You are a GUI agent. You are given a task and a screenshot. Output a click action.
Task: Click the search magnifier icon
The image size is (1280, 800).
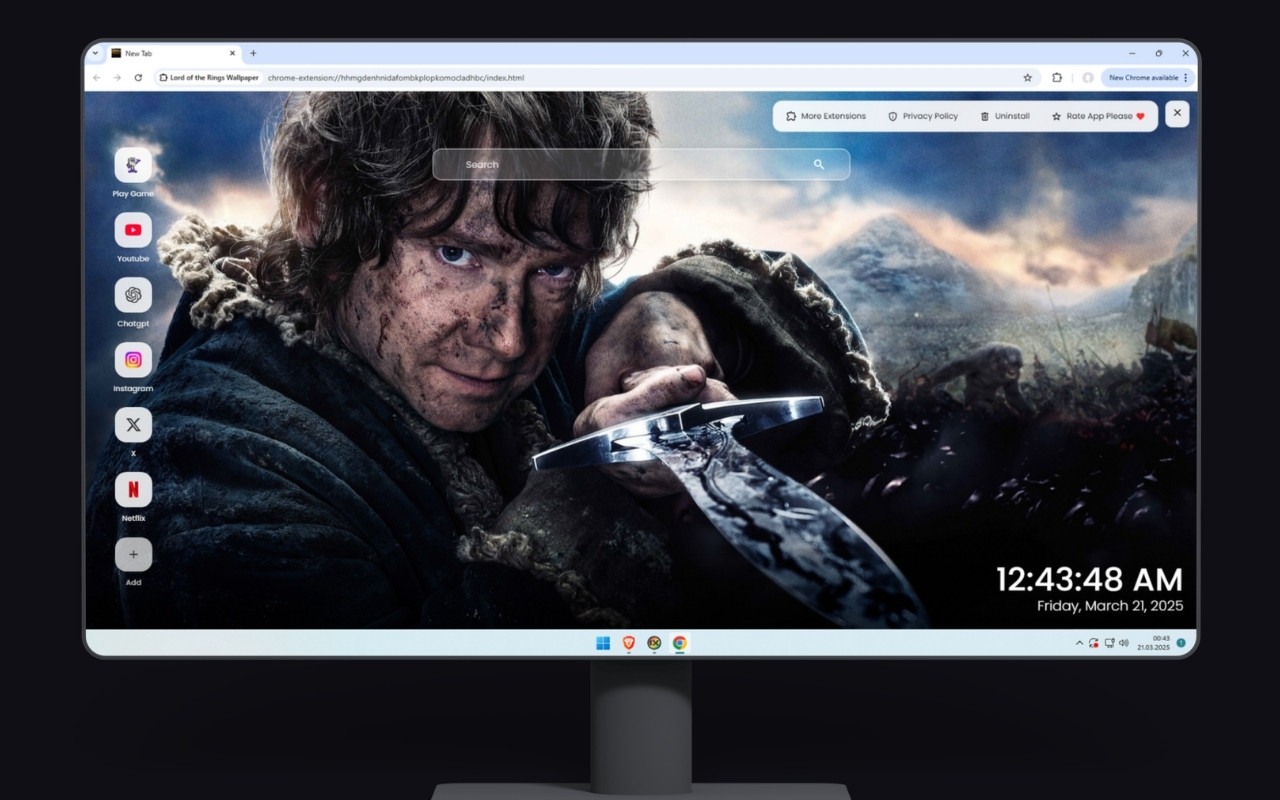(819, 164)
